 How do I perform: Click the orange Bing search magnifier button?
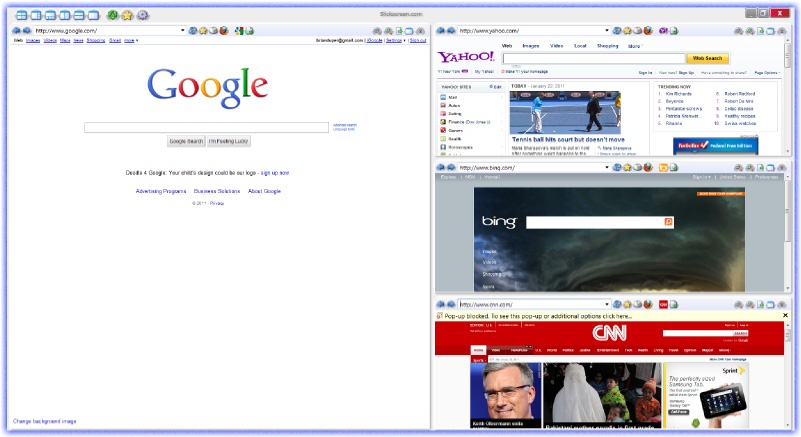(668, 222)
